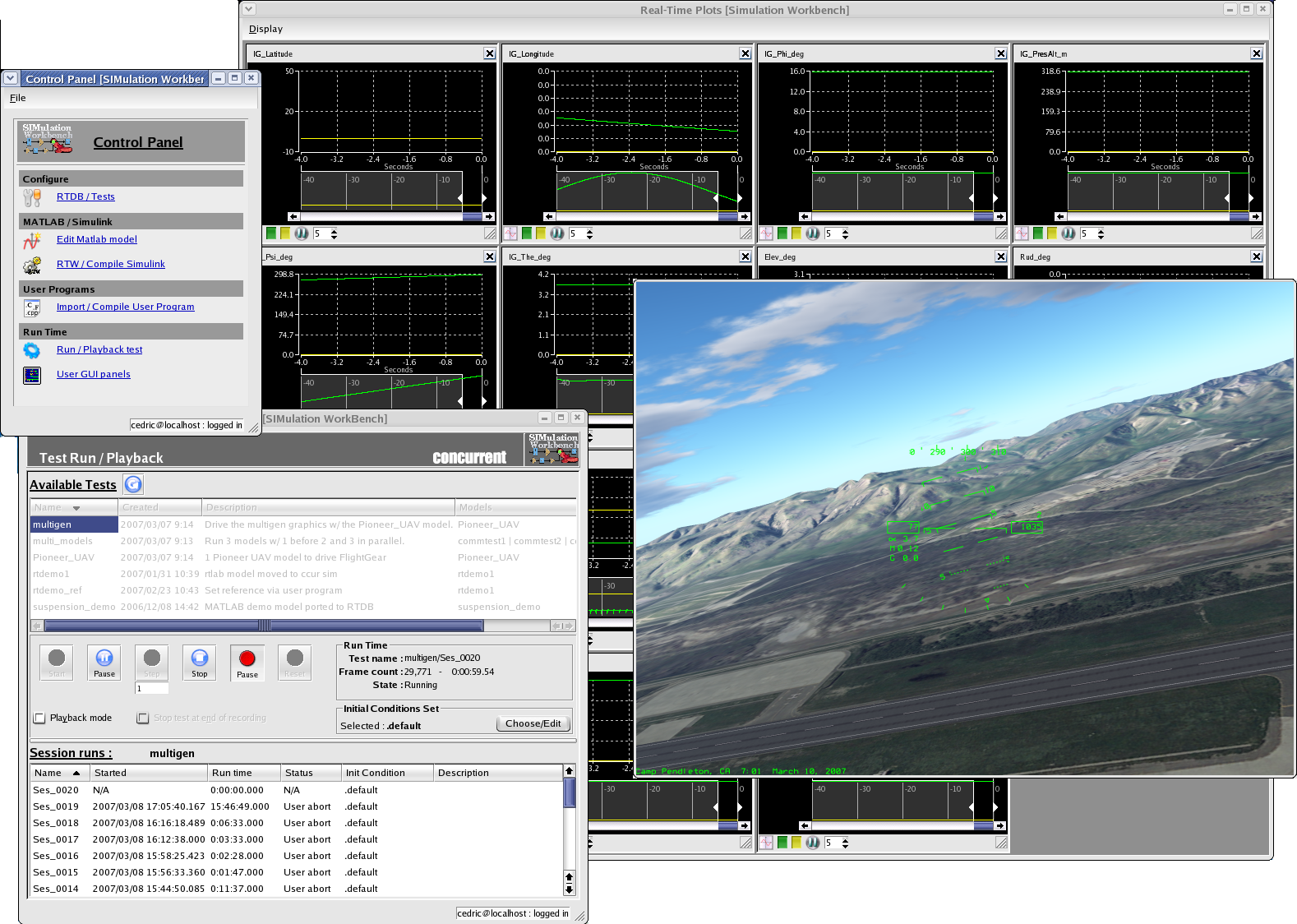Click the Choose/Edit initial conditions button
This screenshot has height=924, width=1297.
[x=533, y=724]
